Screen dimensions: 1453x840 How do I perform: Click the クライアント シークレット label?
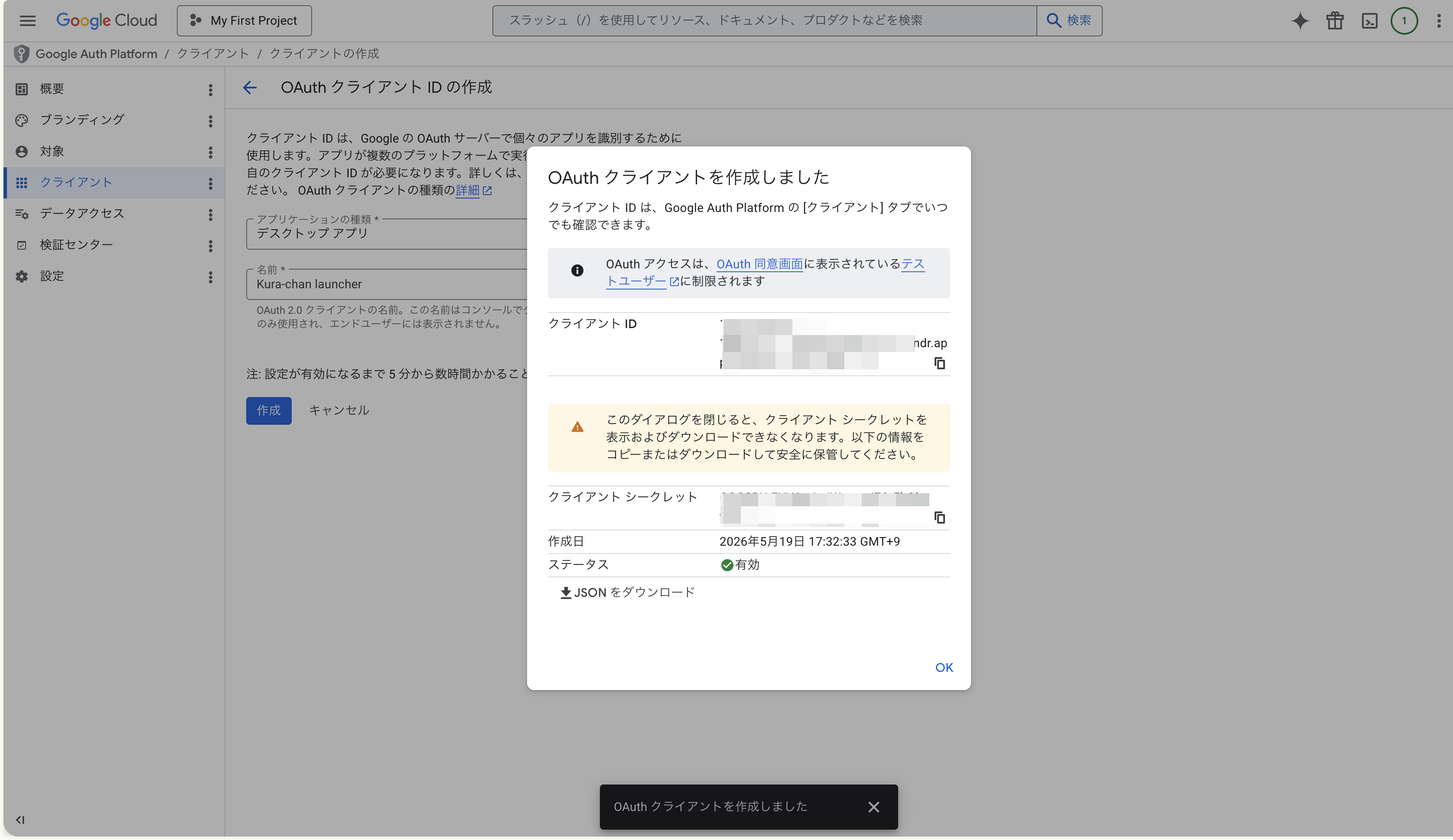[622, 496]
